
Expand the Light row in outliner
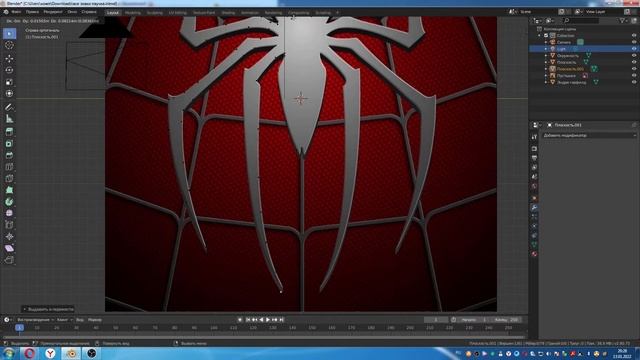pyautogui.click(x=546, y=49)
